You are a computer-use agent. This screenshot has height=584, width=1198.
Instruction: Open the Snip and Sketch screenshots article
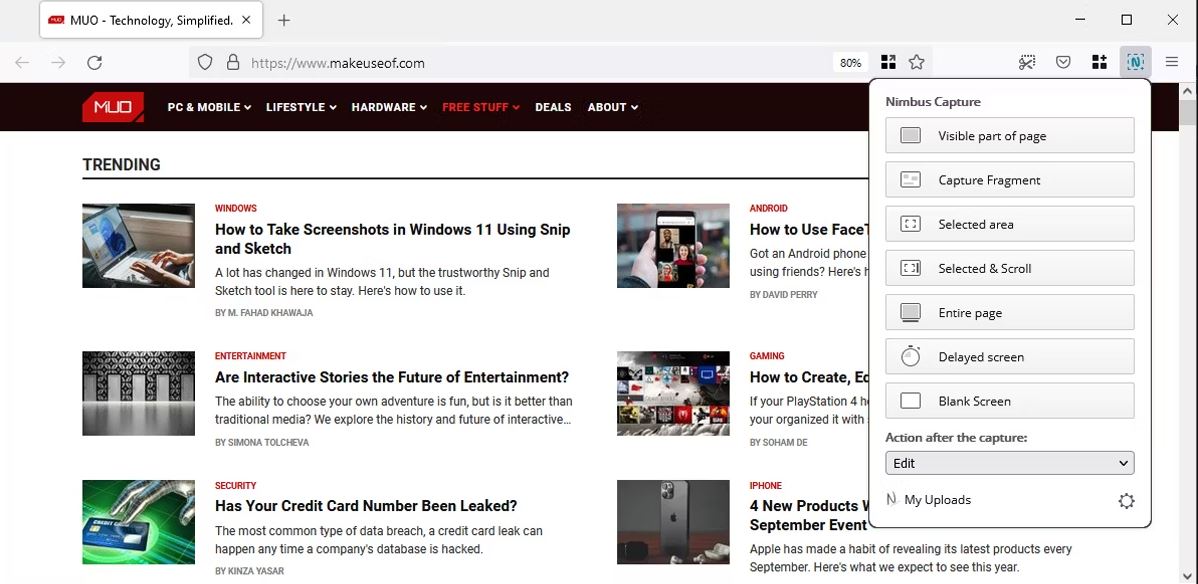(393, 238)
